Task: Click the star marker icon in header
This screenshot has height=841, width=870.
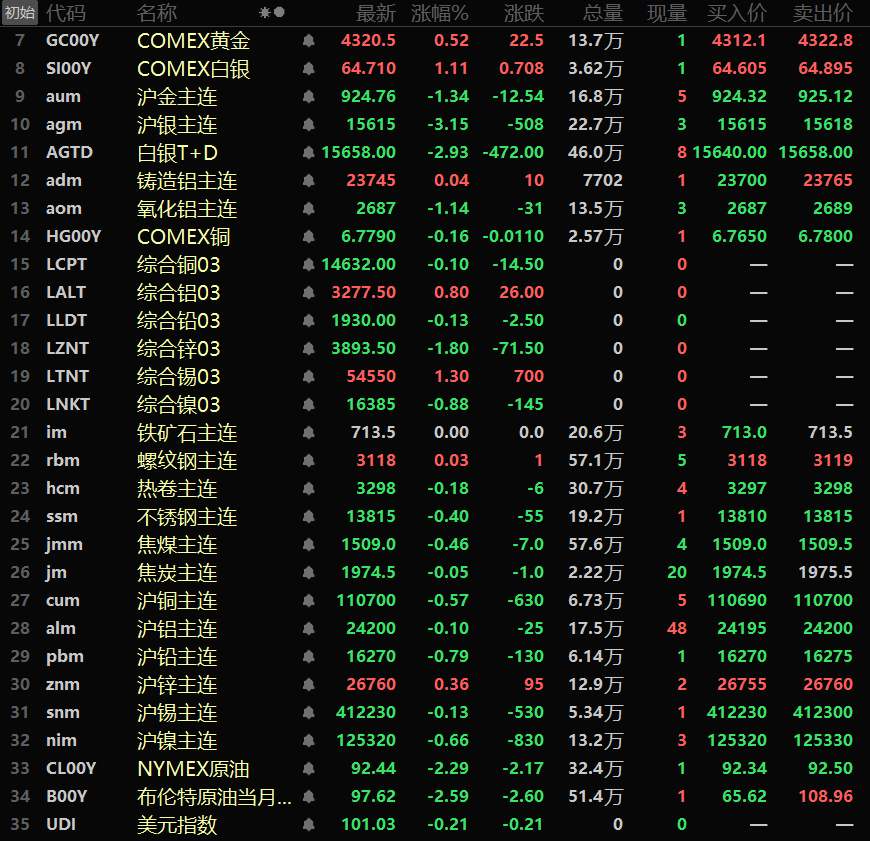Action: click(265, 12)
